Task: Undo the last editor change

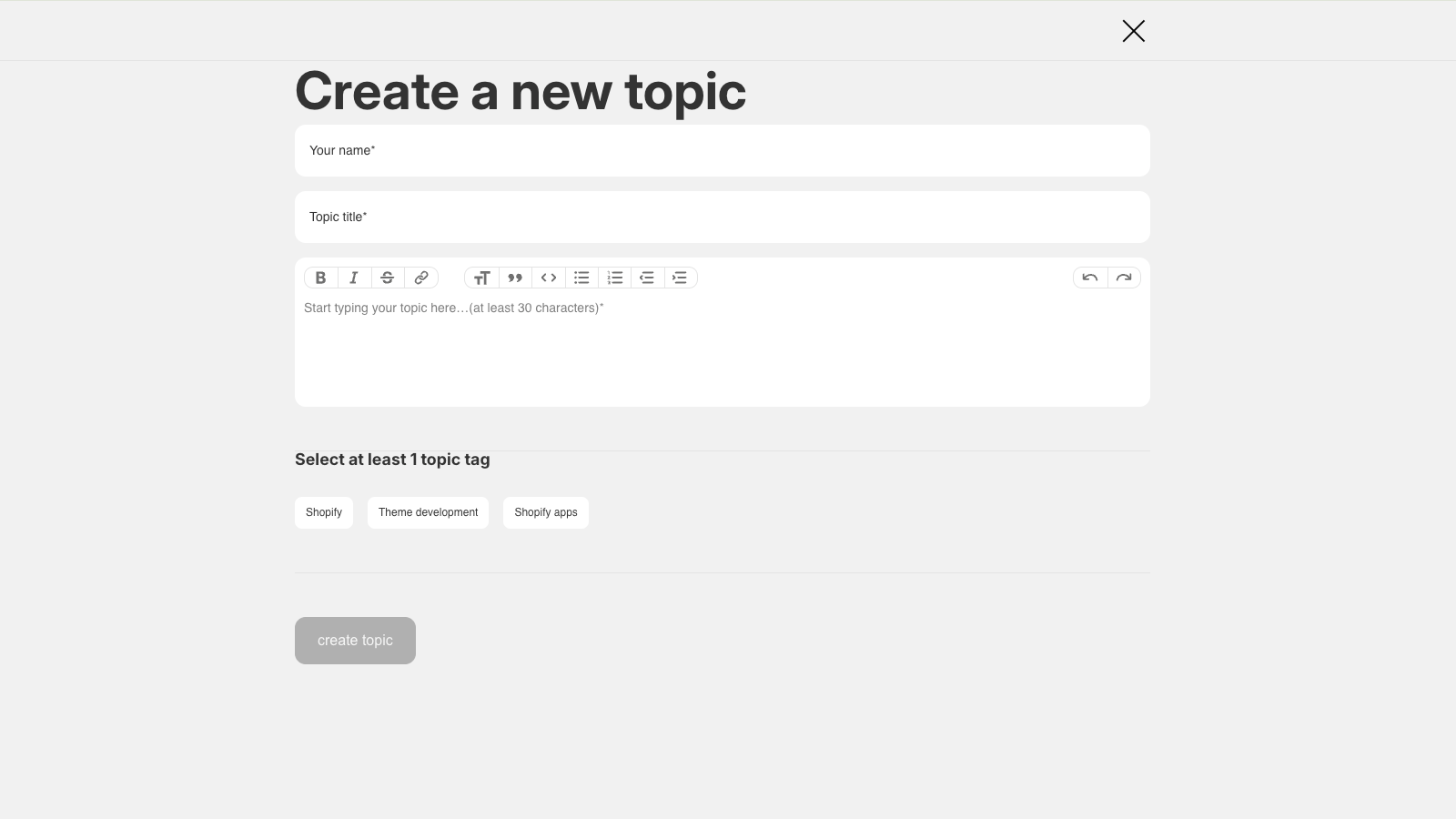Action: point(1090,278)
